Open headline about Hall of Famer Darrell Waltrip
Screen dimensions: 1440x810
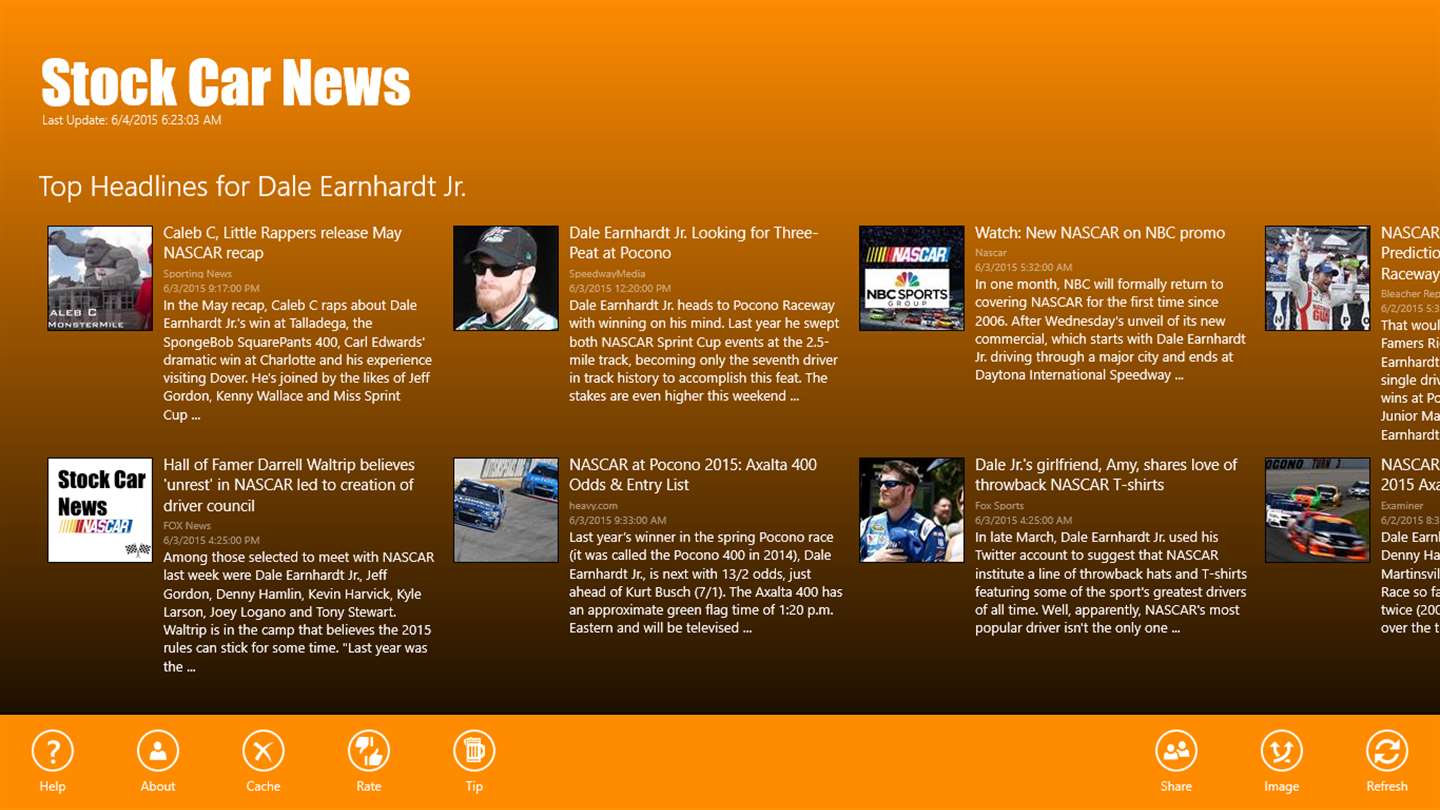289,485
